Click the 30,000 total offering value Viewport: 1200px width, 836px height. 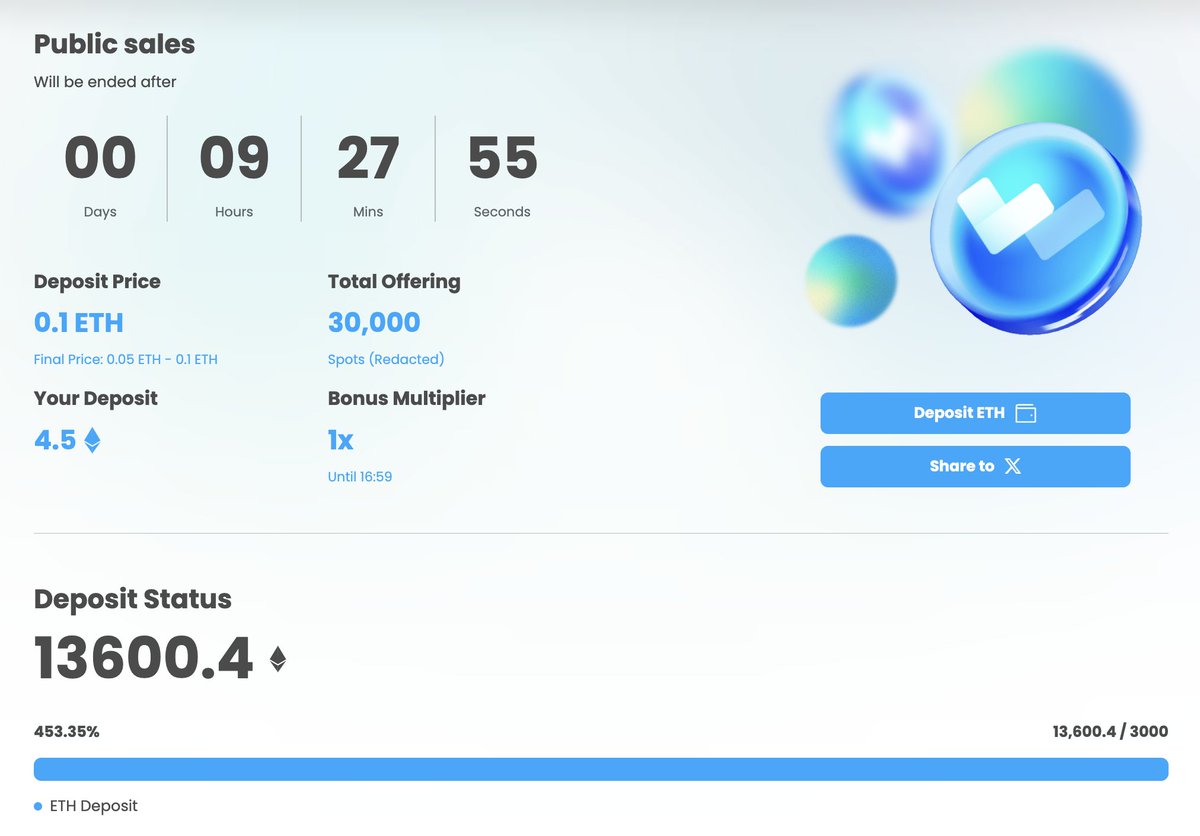point(374,323)
